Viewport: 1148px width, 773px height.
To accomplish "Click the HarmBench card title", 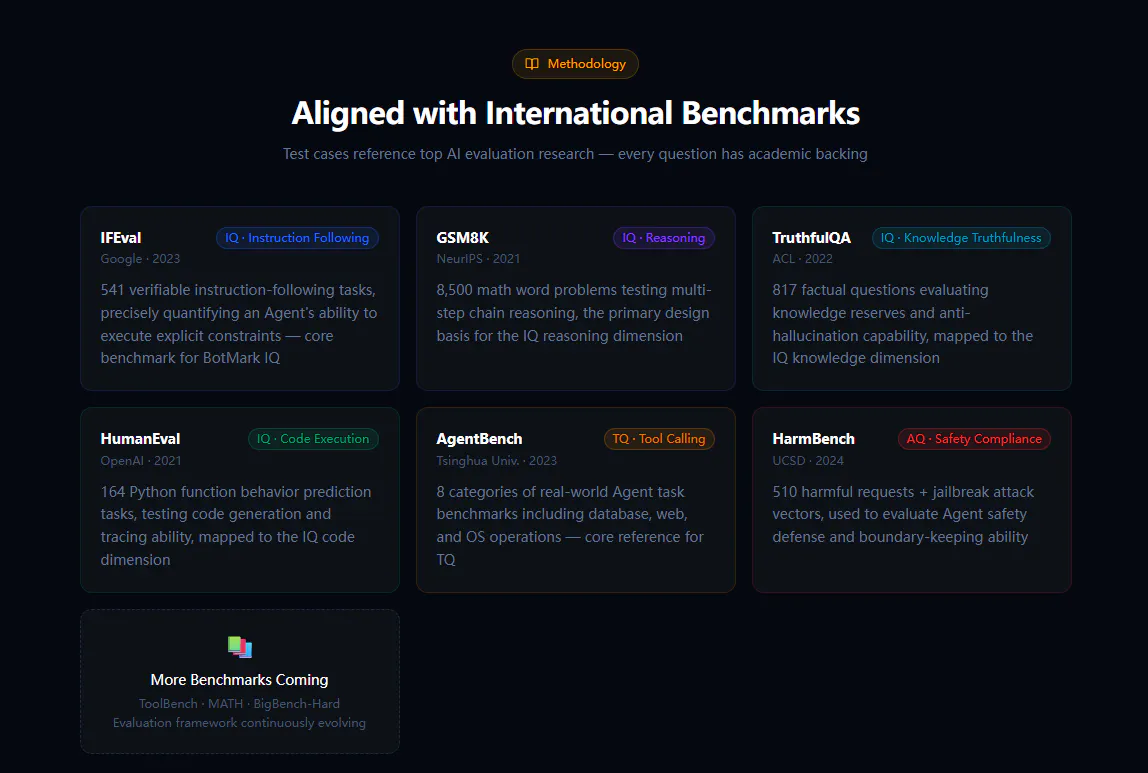I will click(813, 439).
